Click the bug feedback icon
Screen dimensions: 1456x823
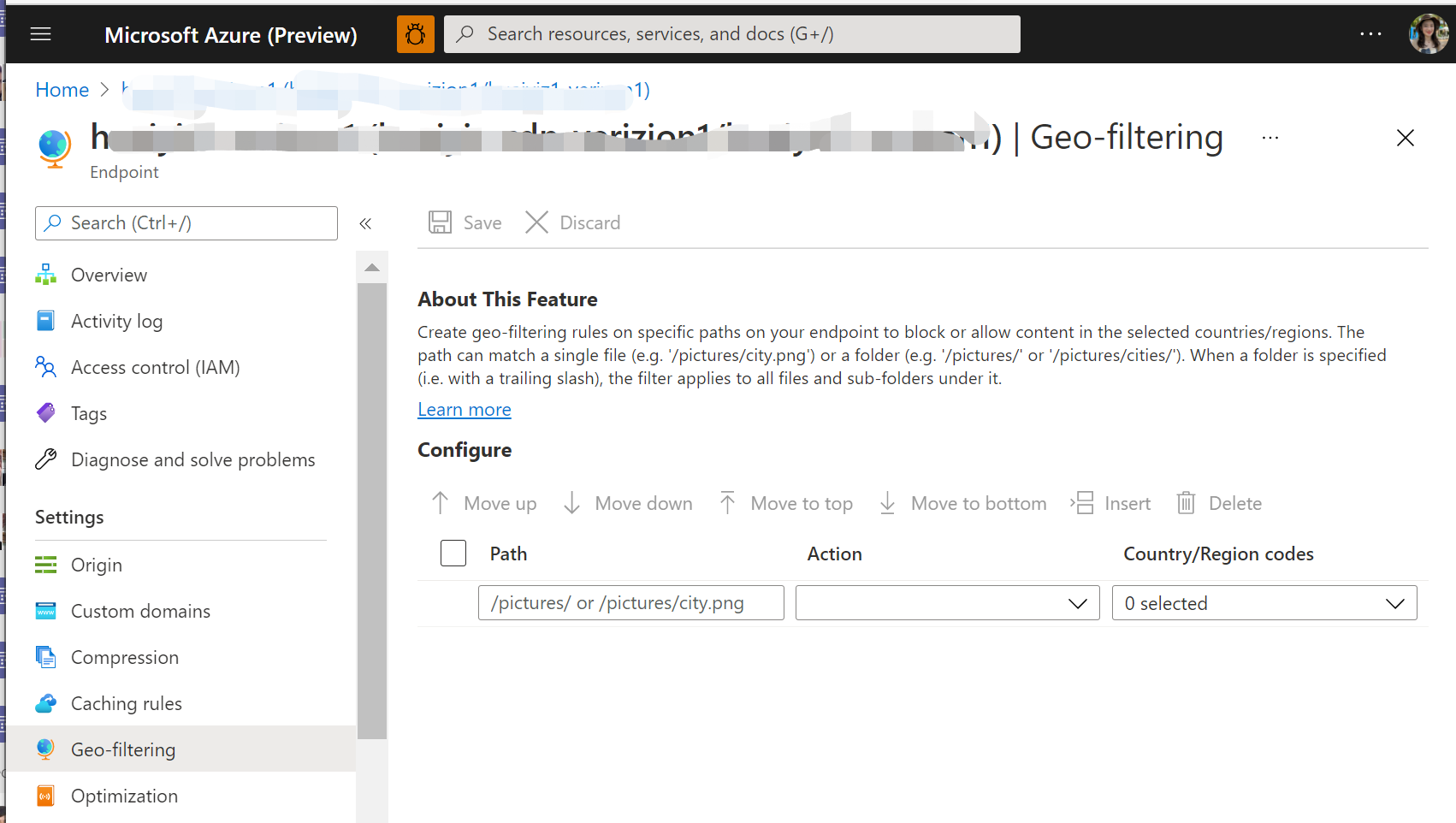416,34
